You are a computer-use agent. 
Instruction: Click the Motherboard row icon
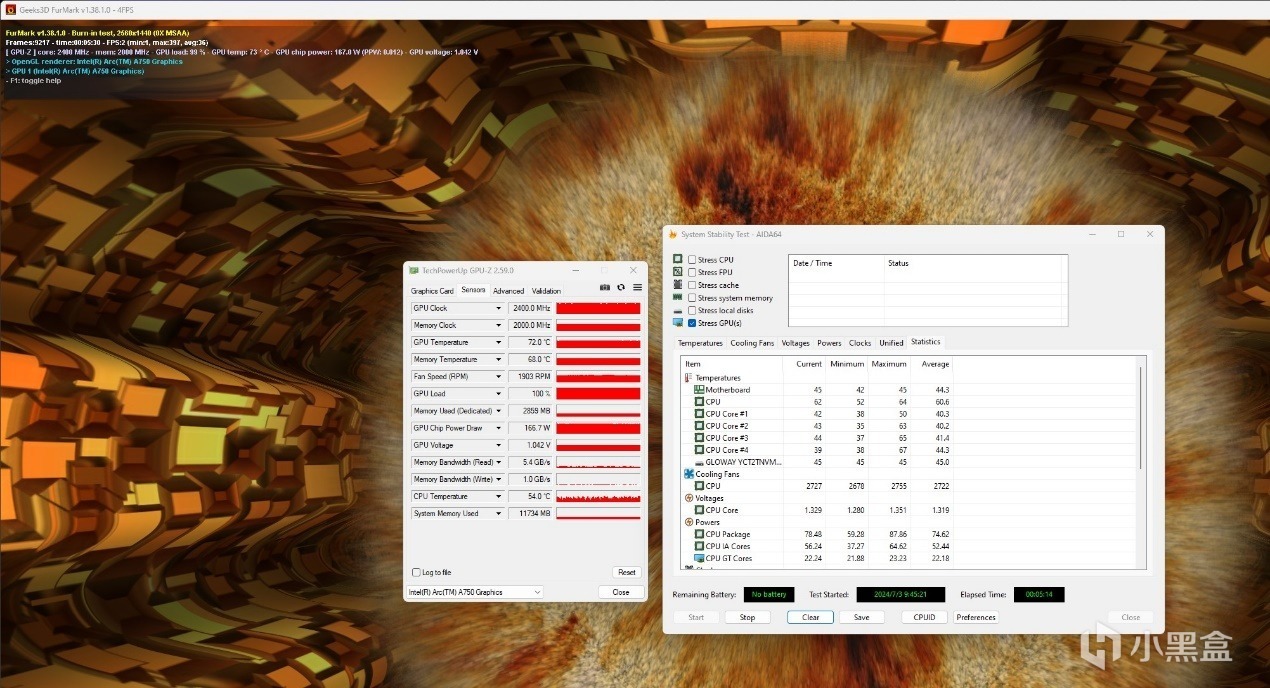(699, 390)
